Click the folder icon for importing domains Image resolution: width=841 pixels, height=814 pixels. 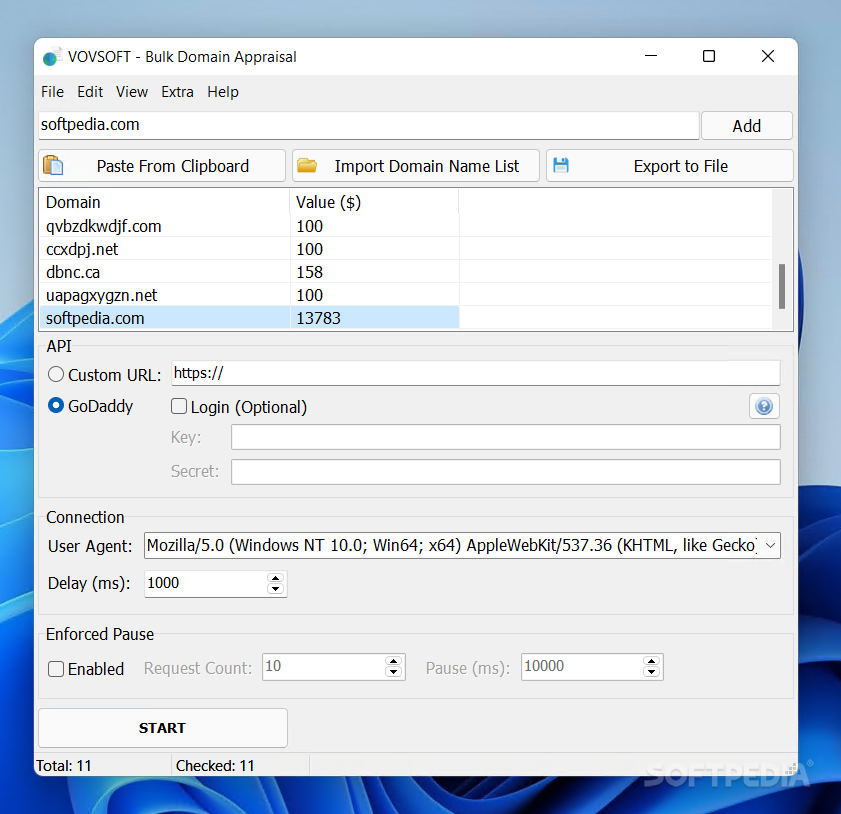click(307, 165)
